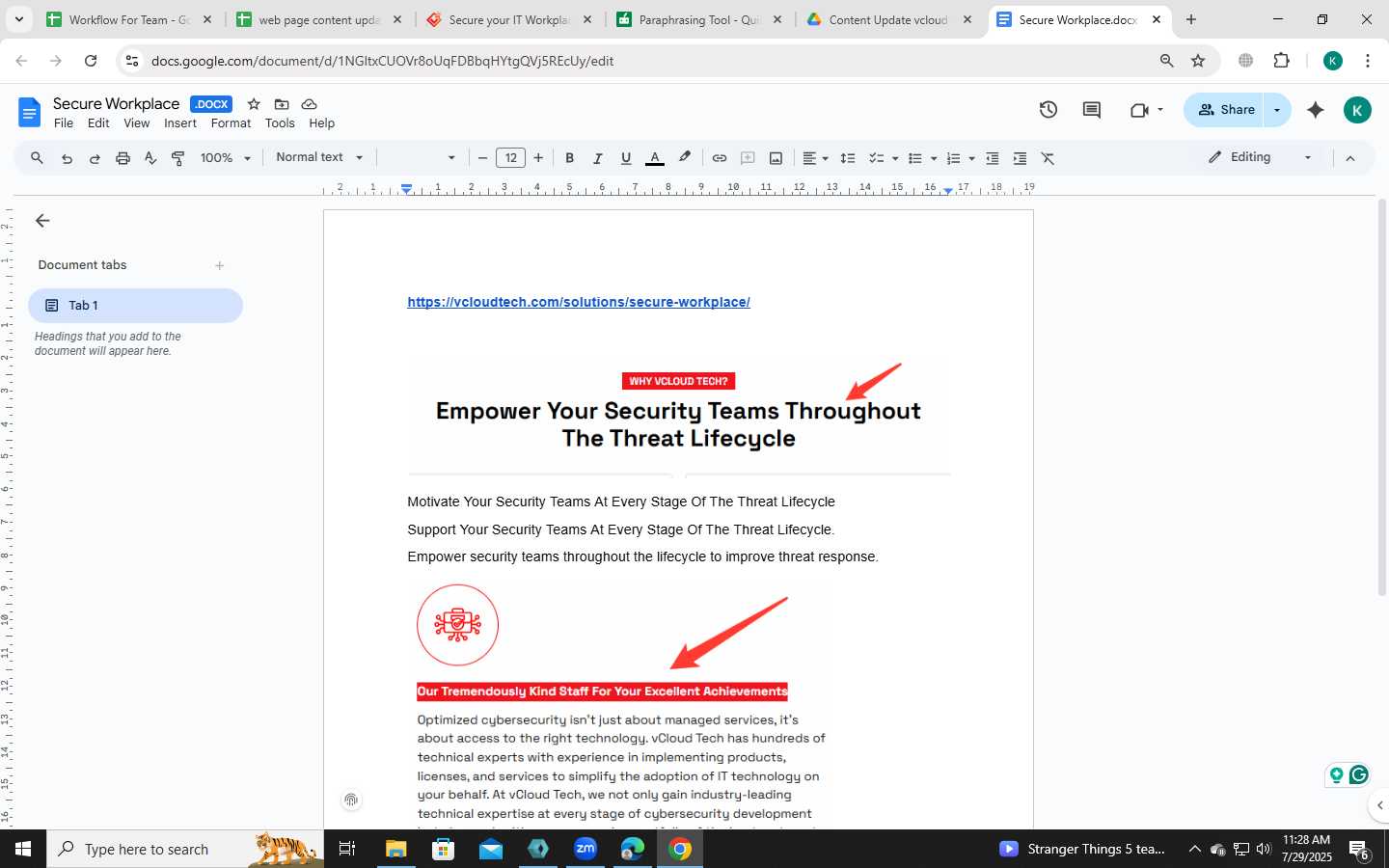Click the move document folder icon
Image resolution: width=1389 pixels, height=868 pixels.
(x=282, y=104)
